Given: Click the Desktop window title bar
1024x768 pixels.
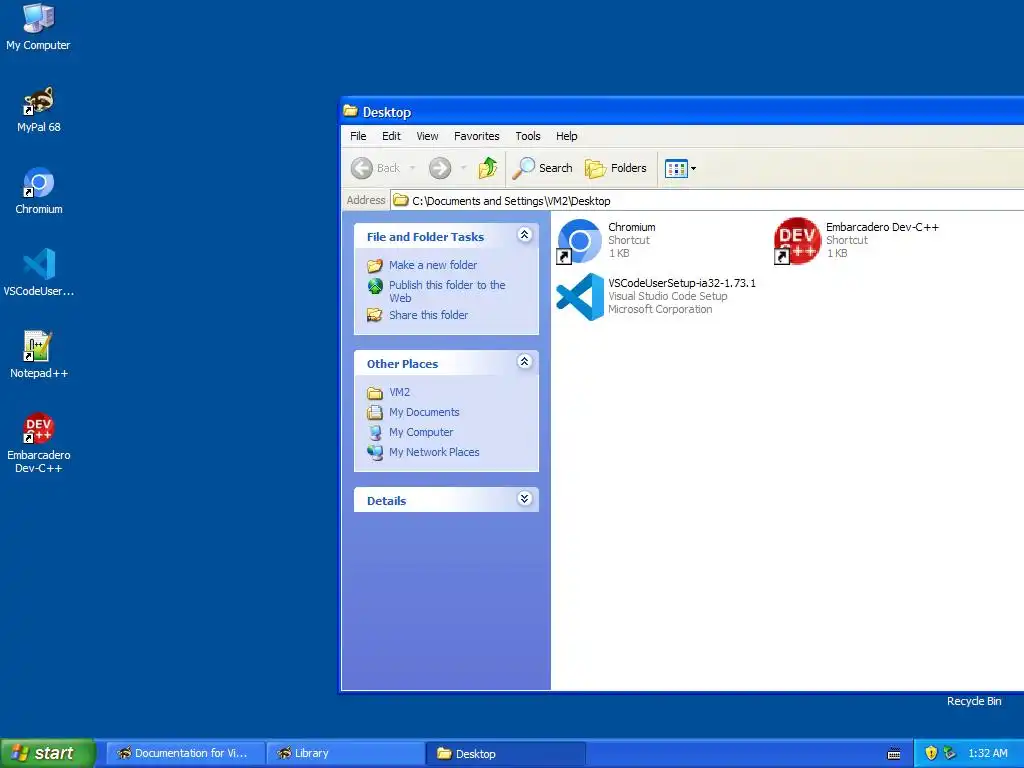Looking at the screenshot, I should 682,112.
